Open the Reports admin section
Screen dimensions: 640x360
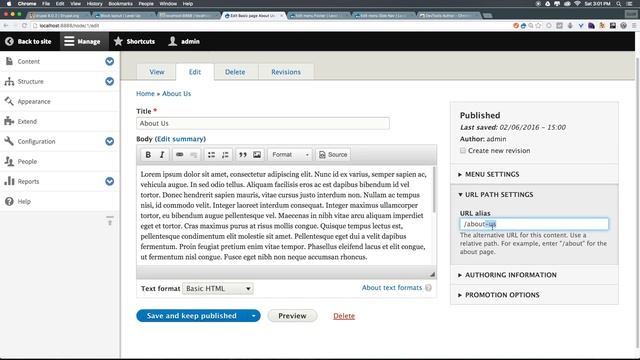(x=28, y=182)
